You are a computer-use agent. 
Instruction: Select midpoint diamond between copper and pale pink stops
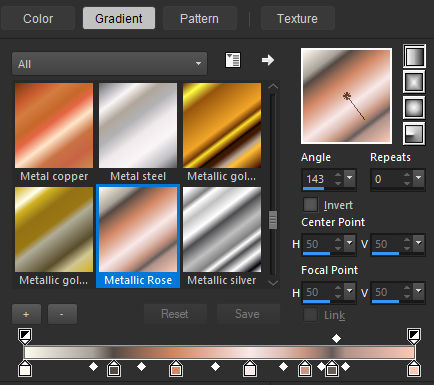[x=216, y=367]
